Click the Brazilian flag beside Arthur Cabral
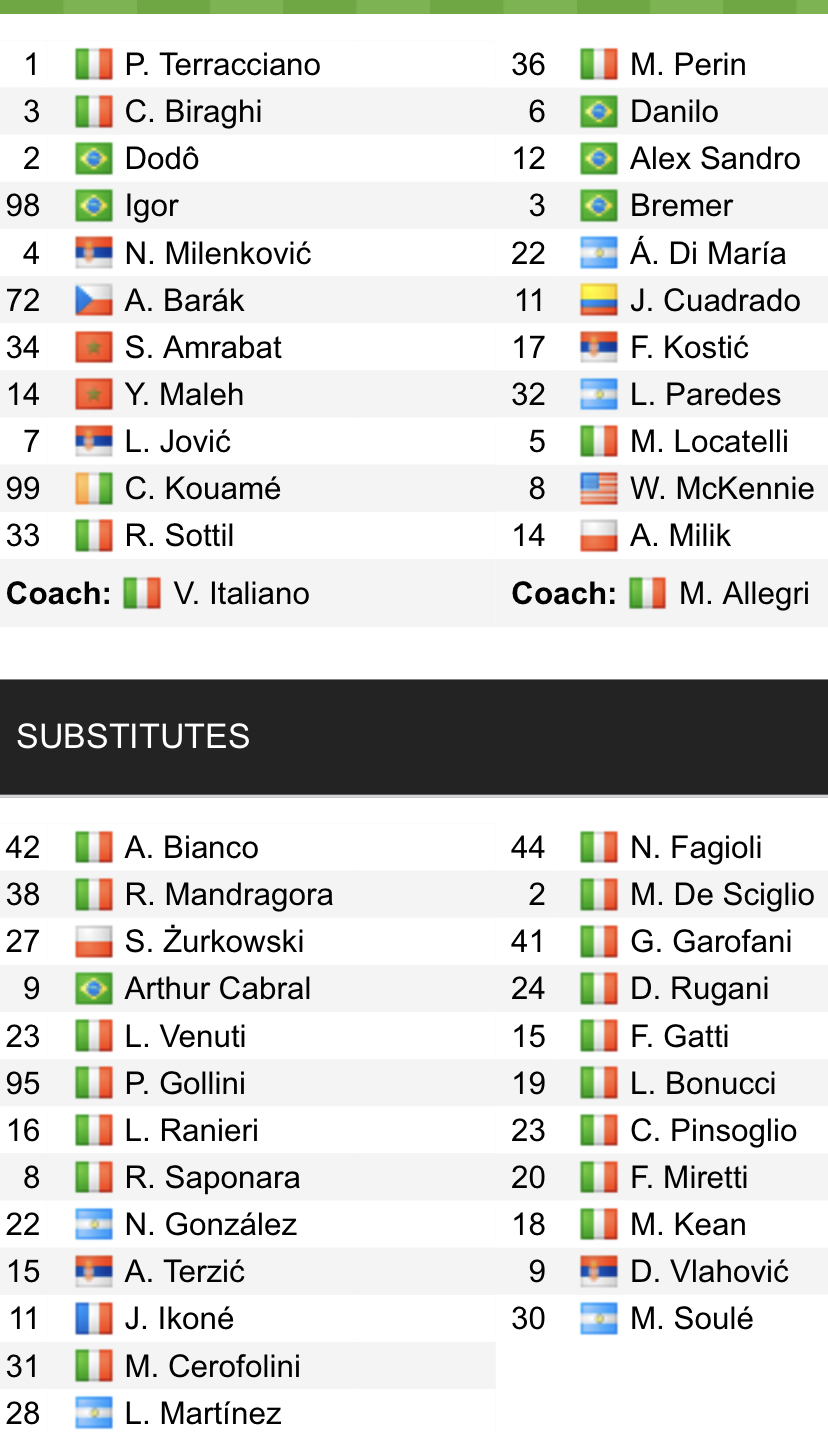The image size is (828, 1451). (x=93, y=988)
